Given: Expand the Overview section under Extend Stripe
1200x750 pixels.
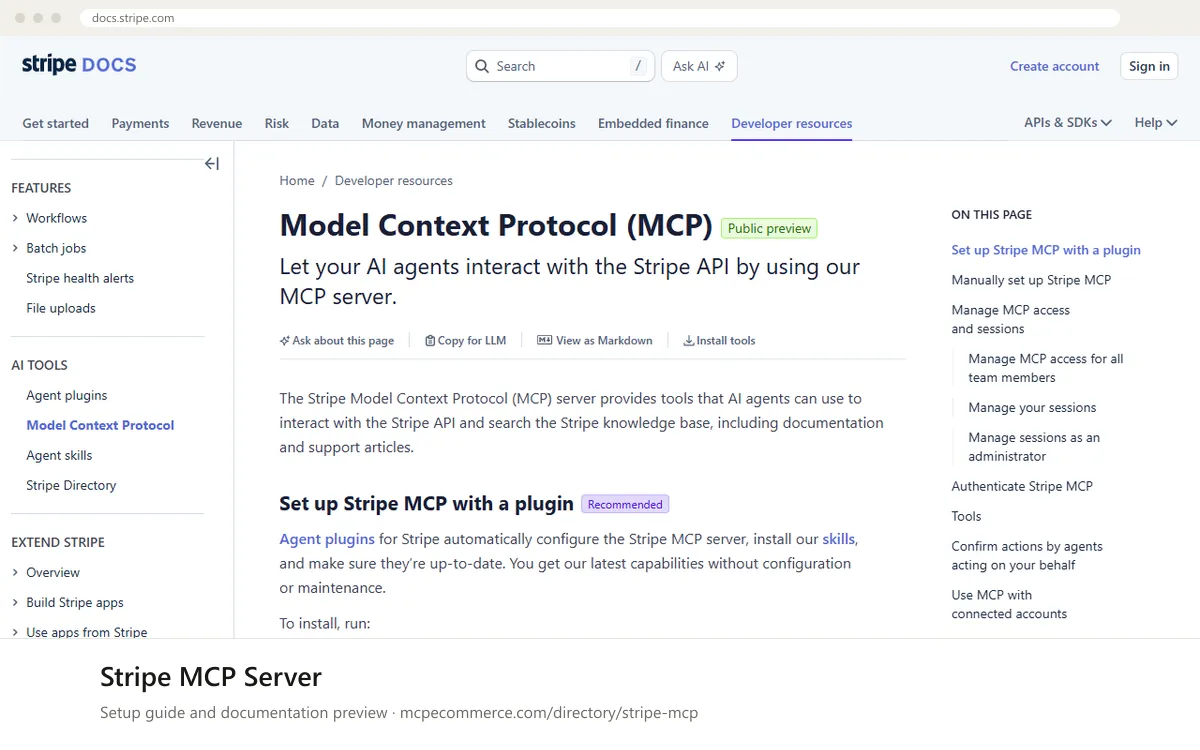Looking at the screenshot, I should coord(15,573).
